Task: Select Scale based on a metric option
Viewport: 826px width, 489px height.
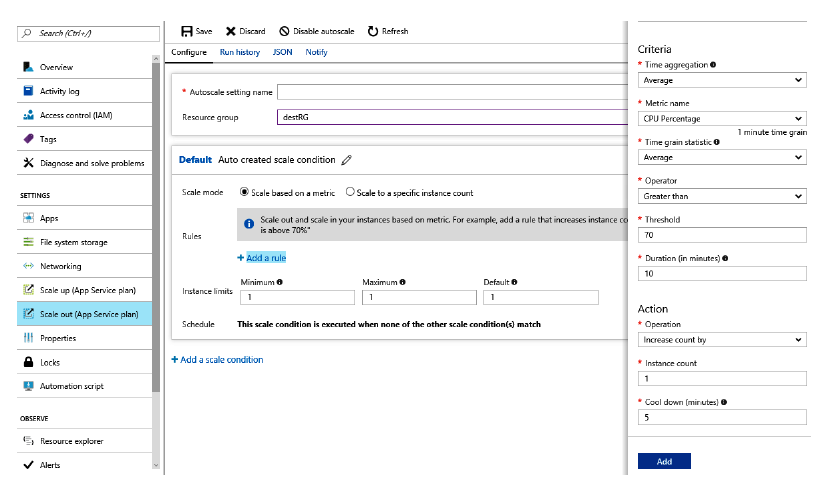Action: pyautogui.click(x=245, y=192)
